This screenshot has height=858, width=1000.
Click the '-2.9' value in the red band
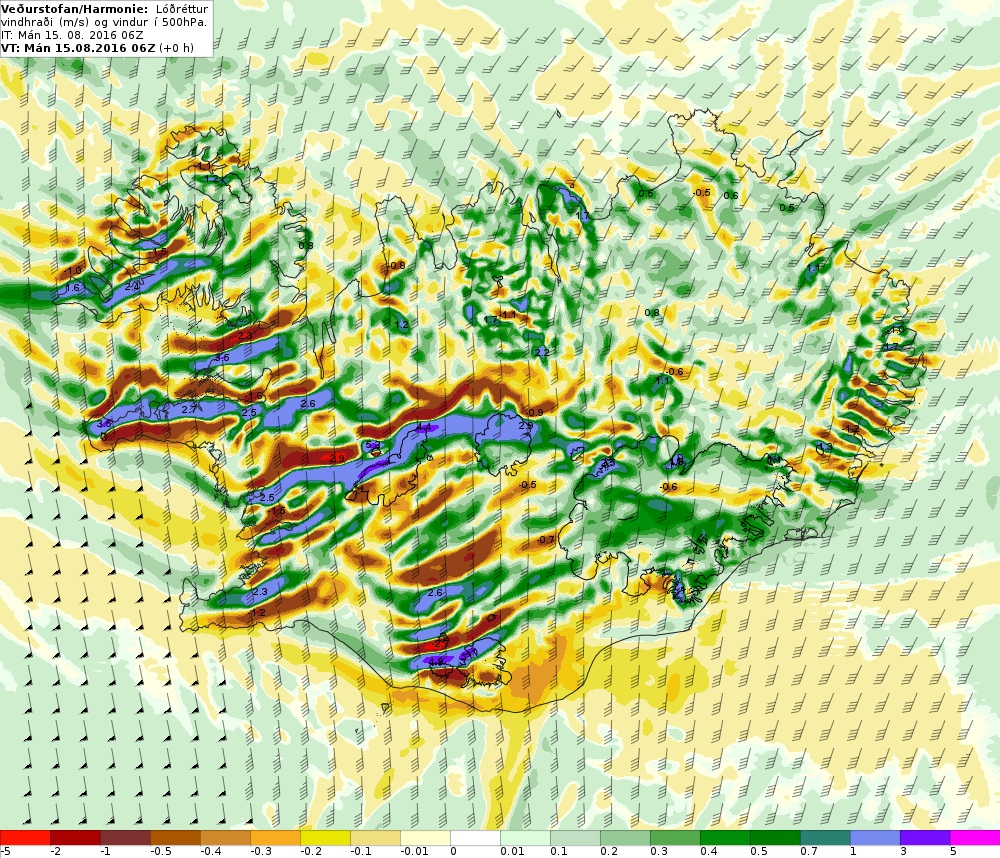click(x=336, y=458)
